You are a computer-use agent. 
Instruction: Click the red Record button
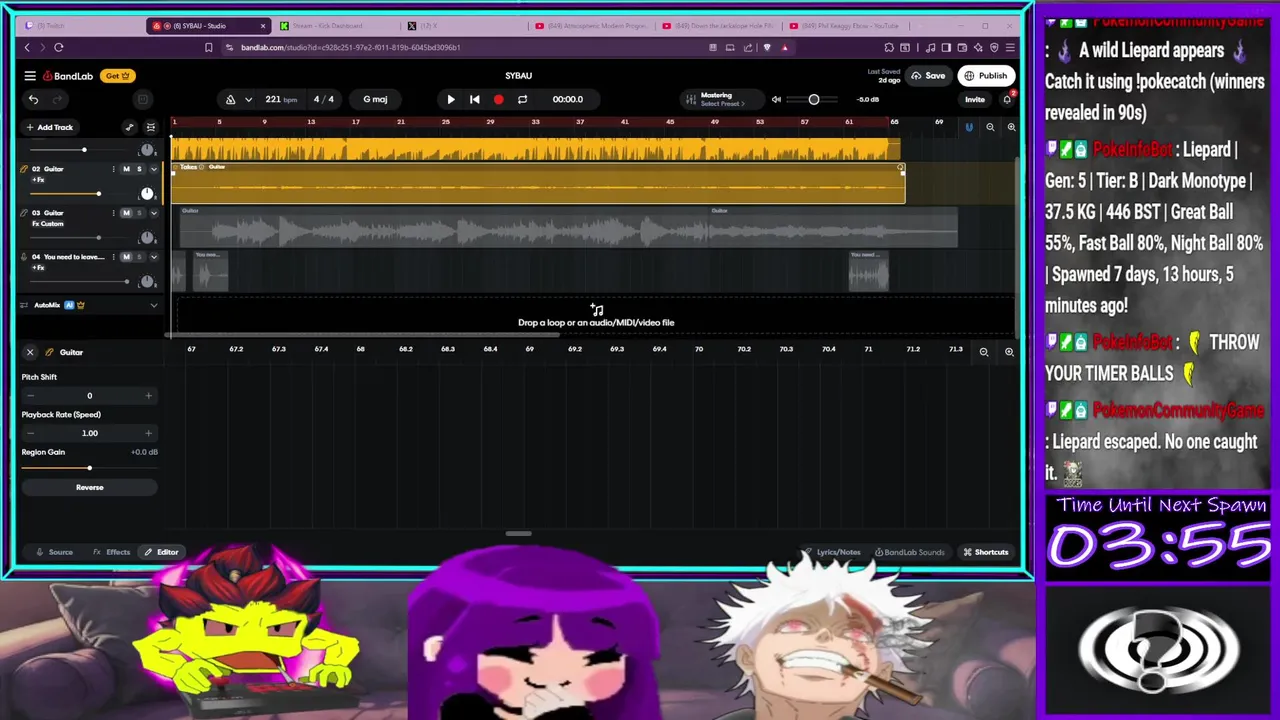pyautogui.click(x=498, y=99)
